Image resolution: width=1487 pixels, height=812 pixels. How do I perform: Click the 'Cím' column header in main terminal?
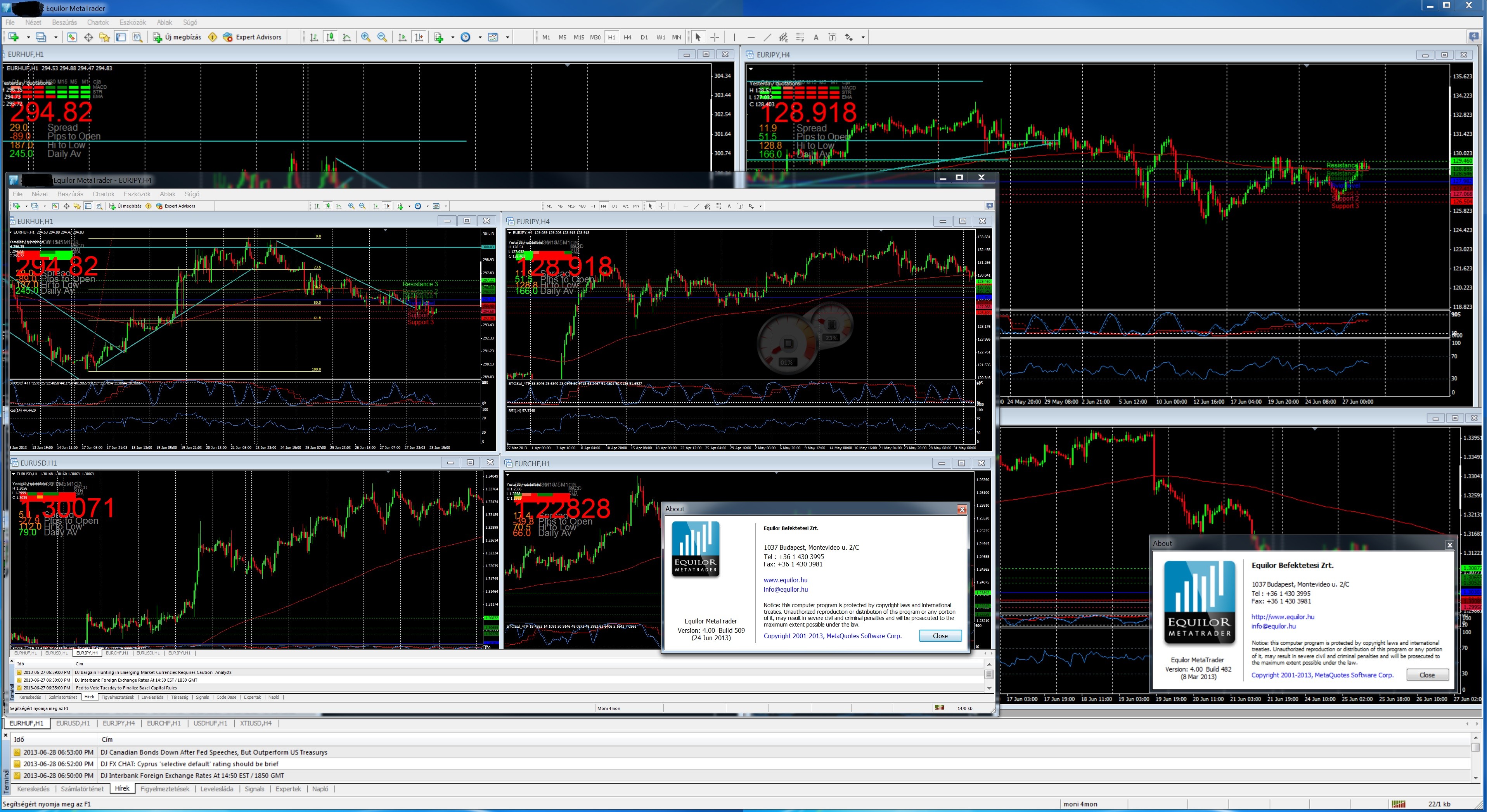pyautogui.click(x=107, y=739)
